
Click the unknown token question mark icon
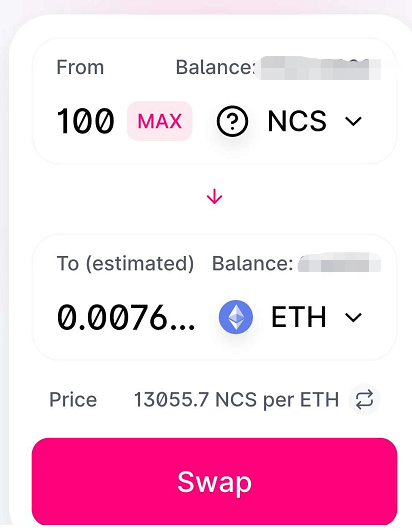(x=232, y=121)
